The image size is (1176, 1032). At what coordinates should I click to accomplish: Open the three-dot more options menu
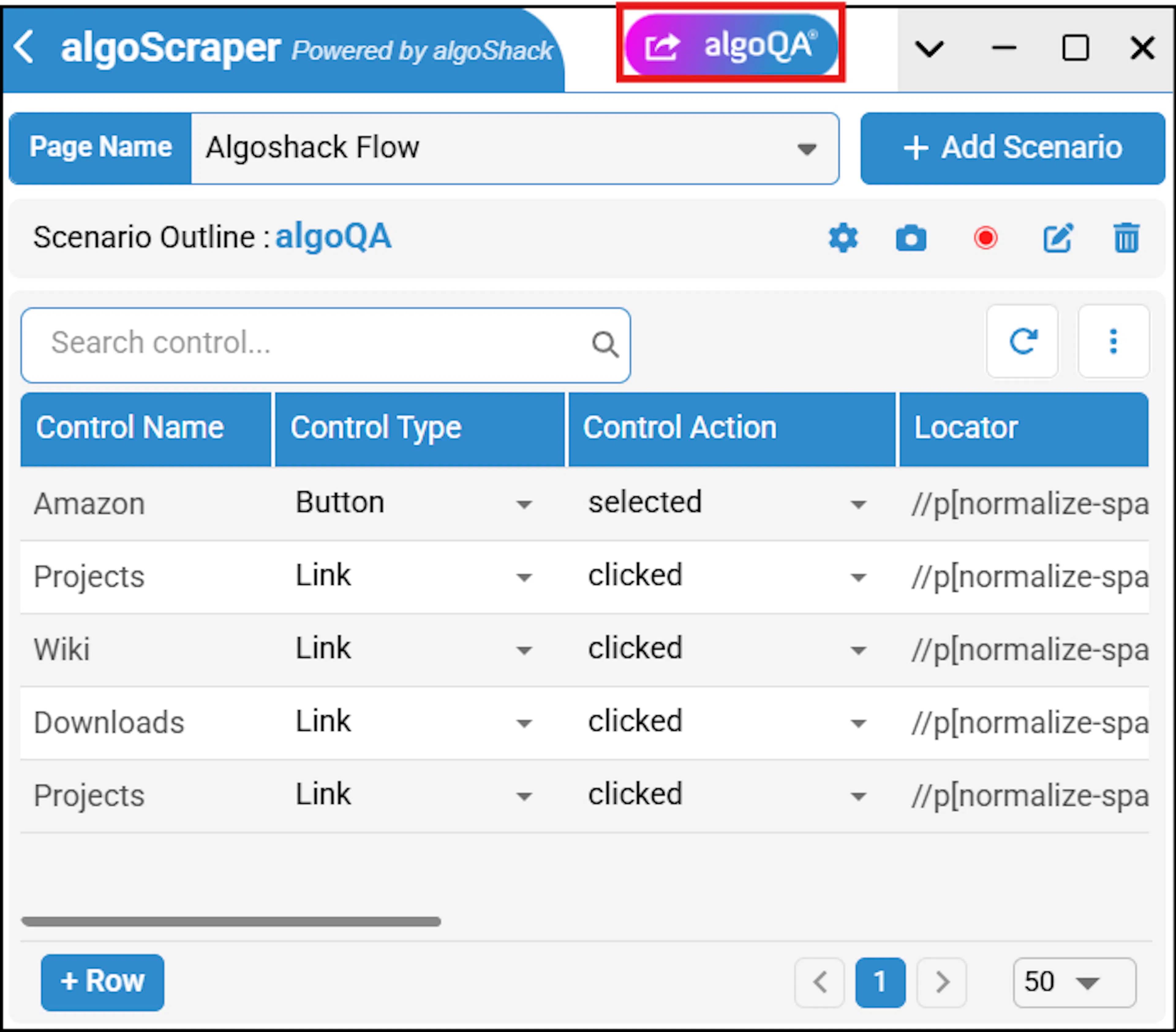[1113, 341]
